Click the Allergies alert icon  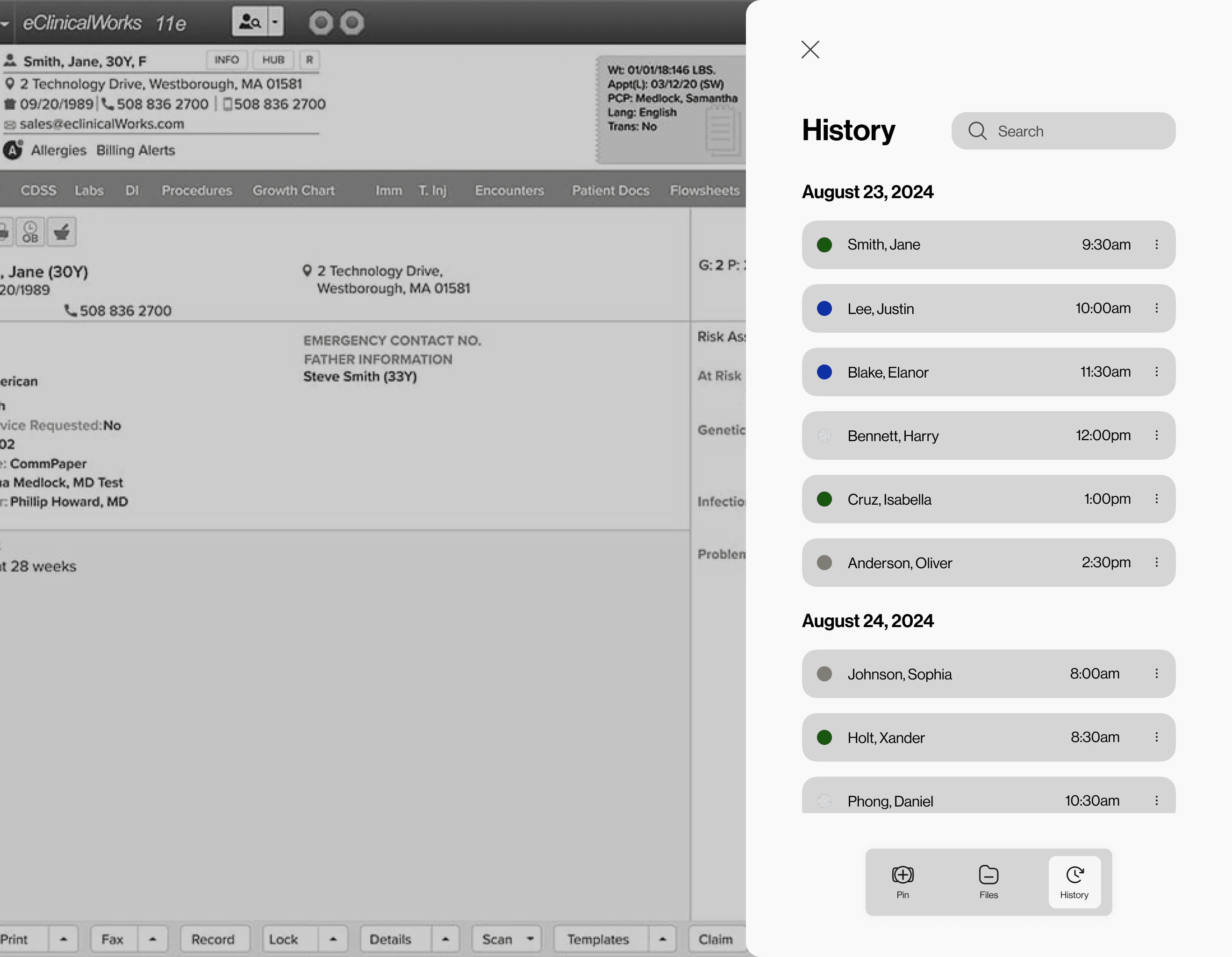(x=13, y=150)
